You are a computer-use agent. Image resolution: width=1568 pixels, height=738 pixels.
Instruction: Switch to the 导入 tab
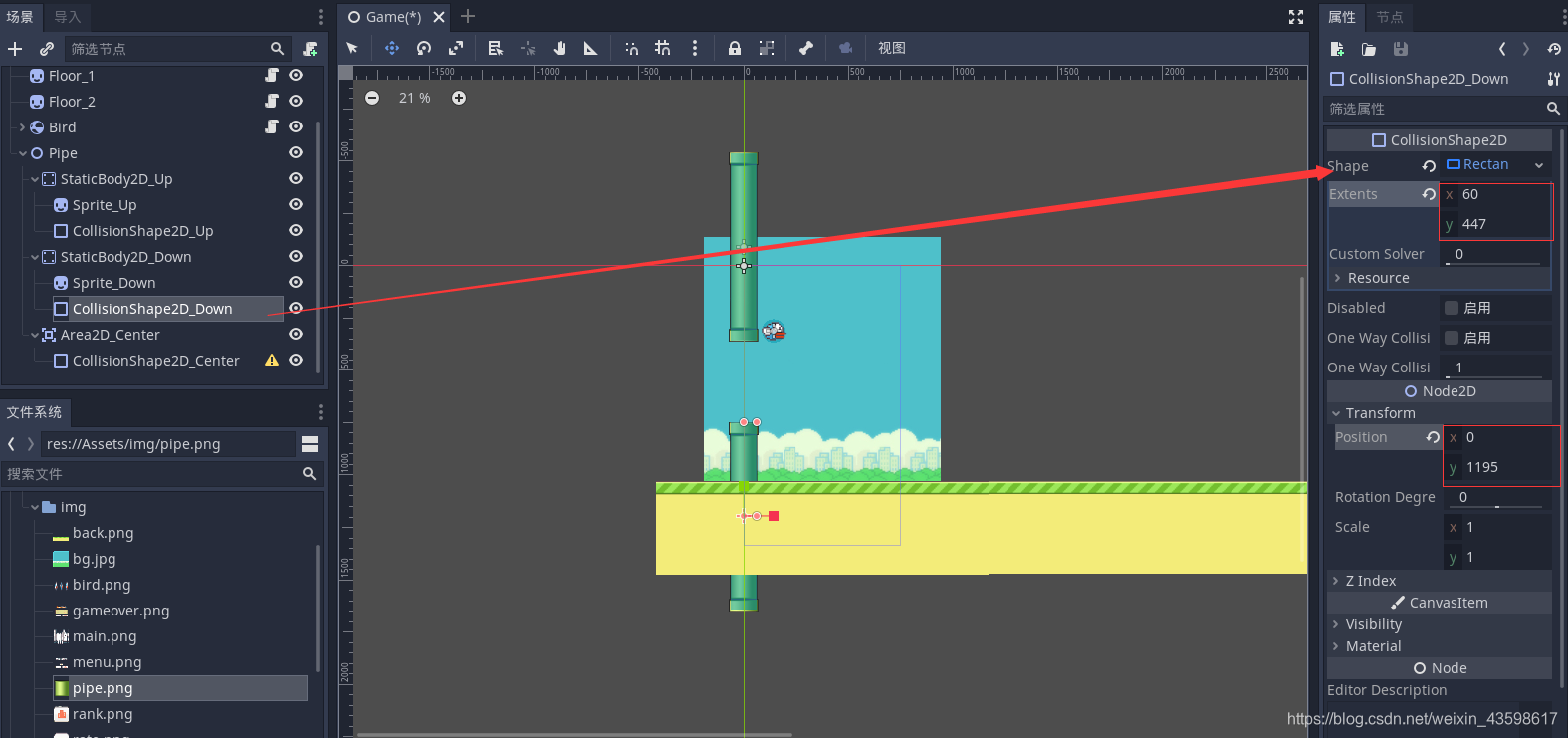tap(67, 17)
